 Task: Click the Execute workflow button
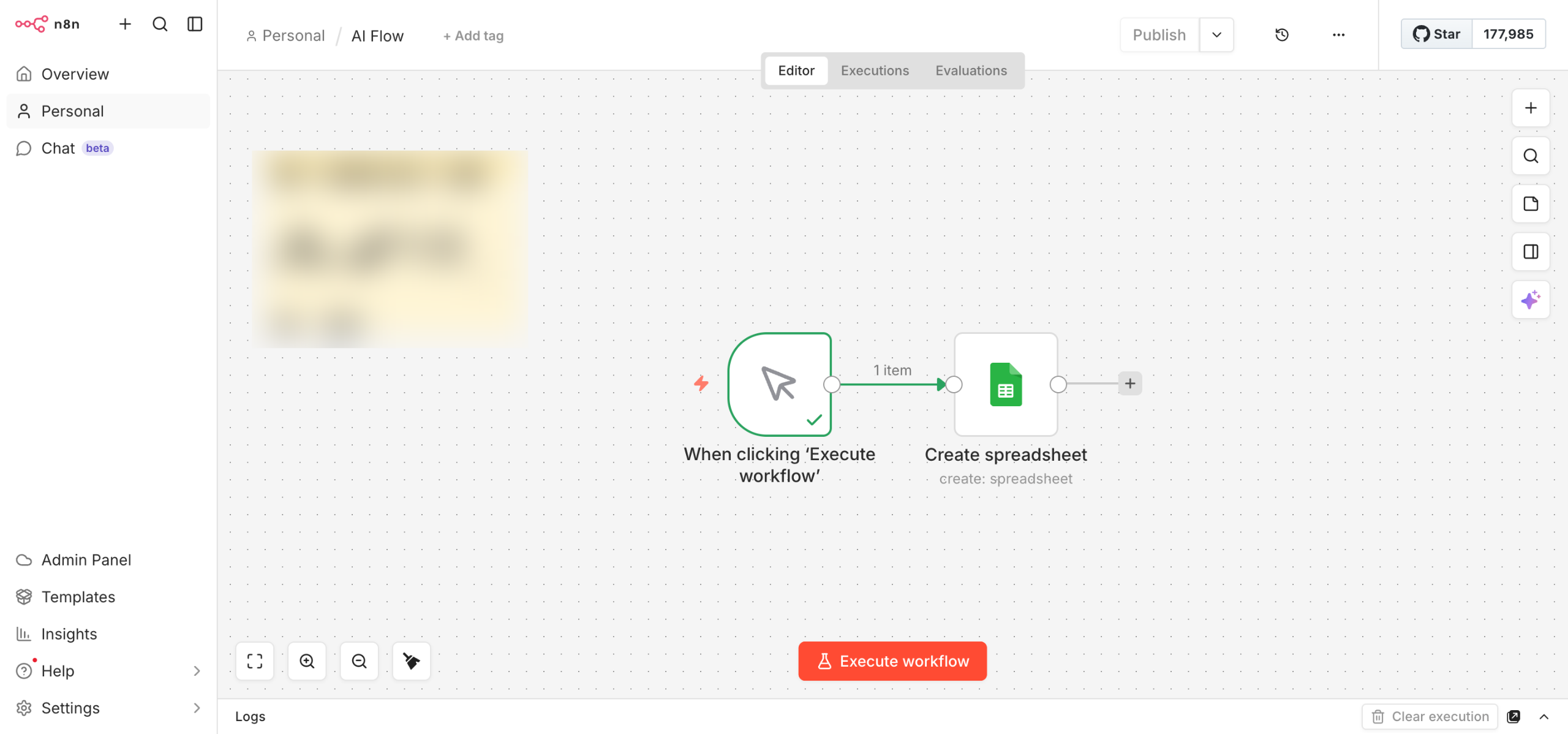[892, 661]
